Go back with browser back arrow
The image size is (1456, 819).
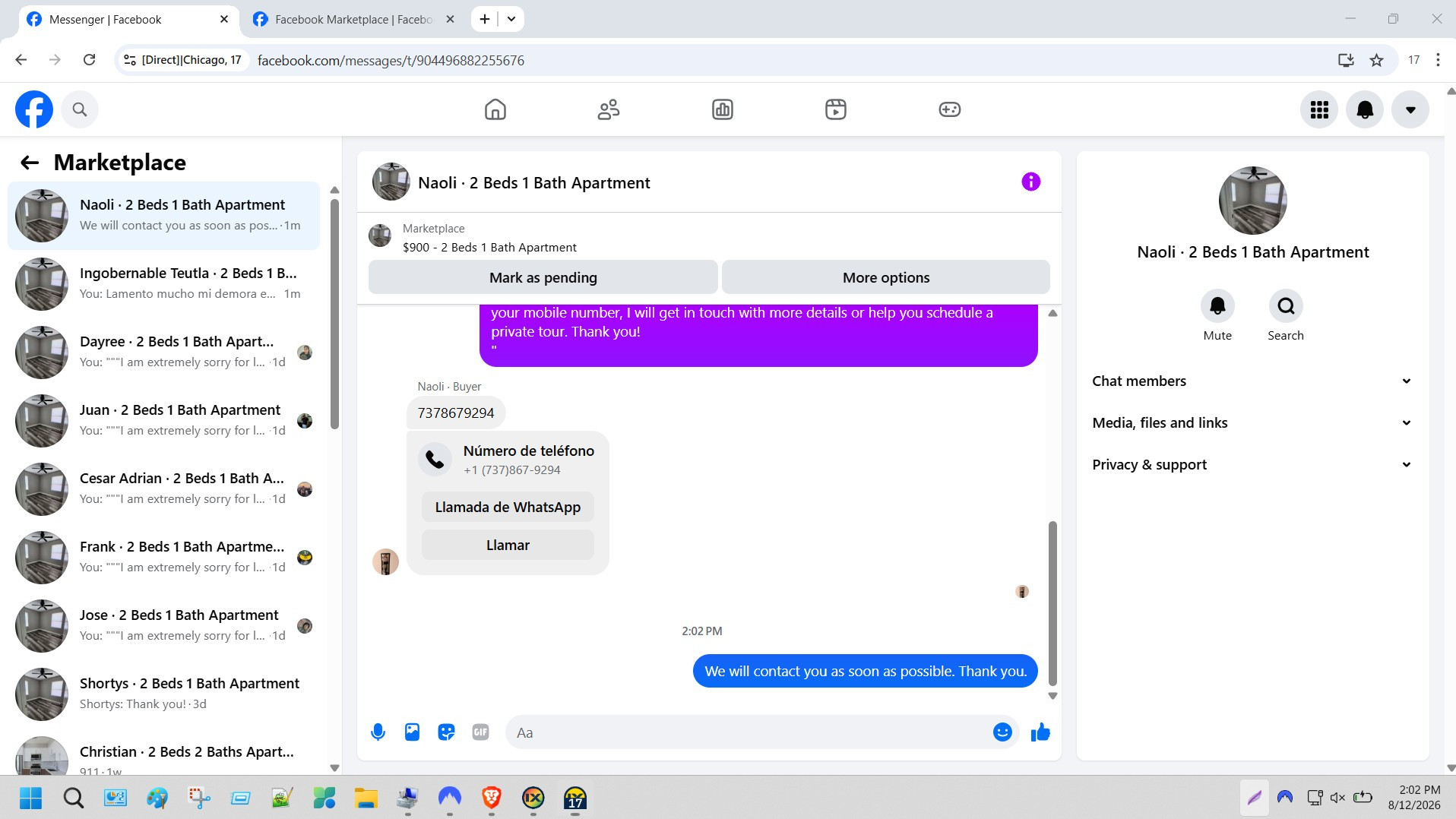point(21,60)
